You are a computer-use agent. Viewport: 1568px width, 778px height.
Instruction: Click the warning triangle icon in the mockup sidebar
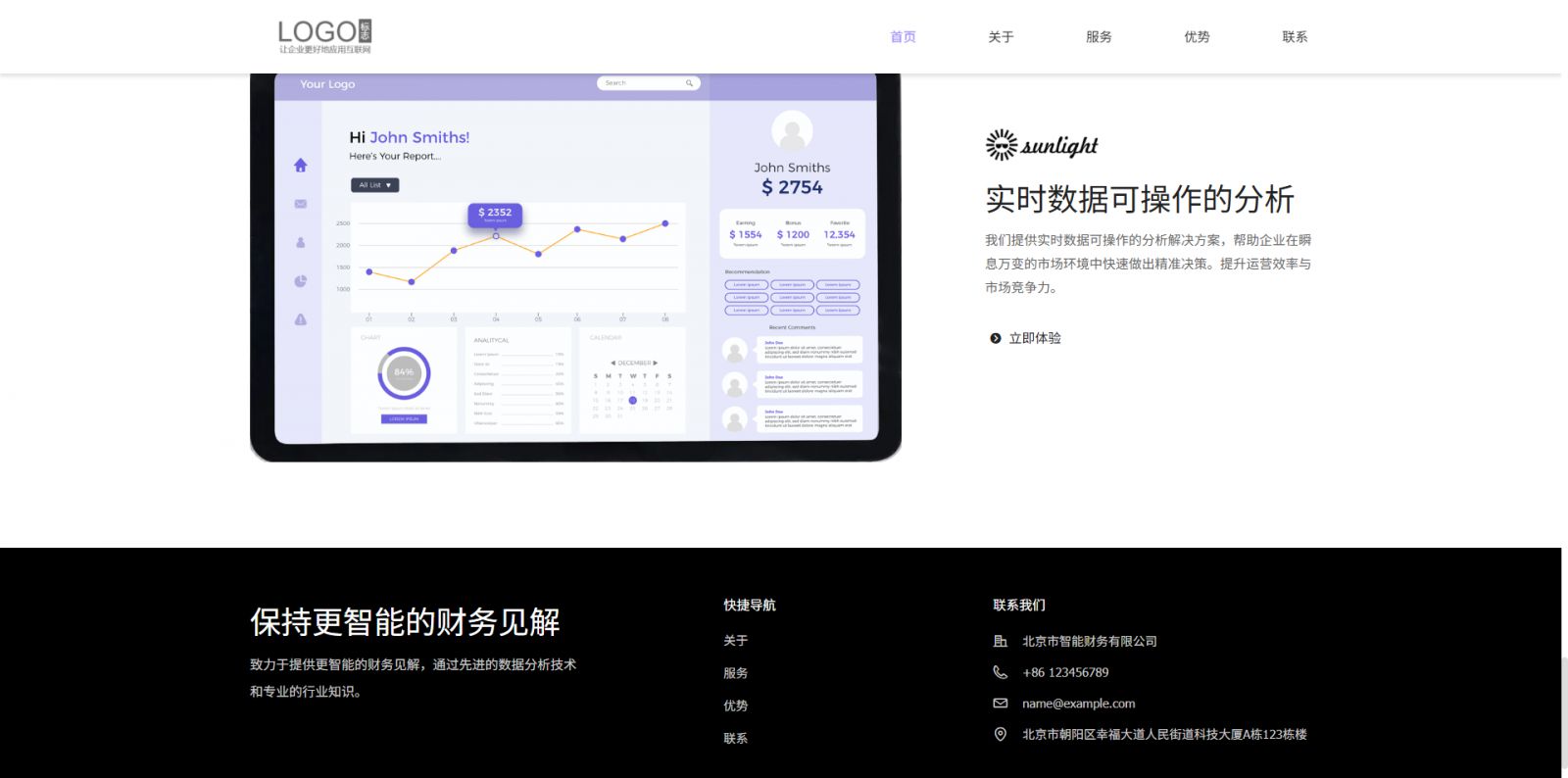[301, 319]
